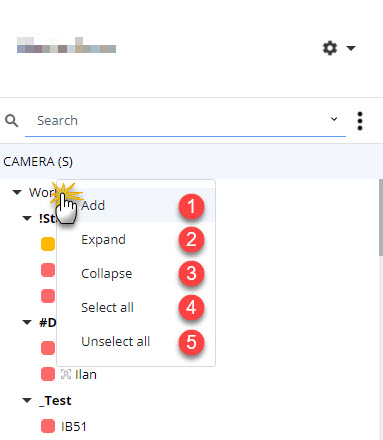Click the red status square next to Ilan

pos(48,374)
